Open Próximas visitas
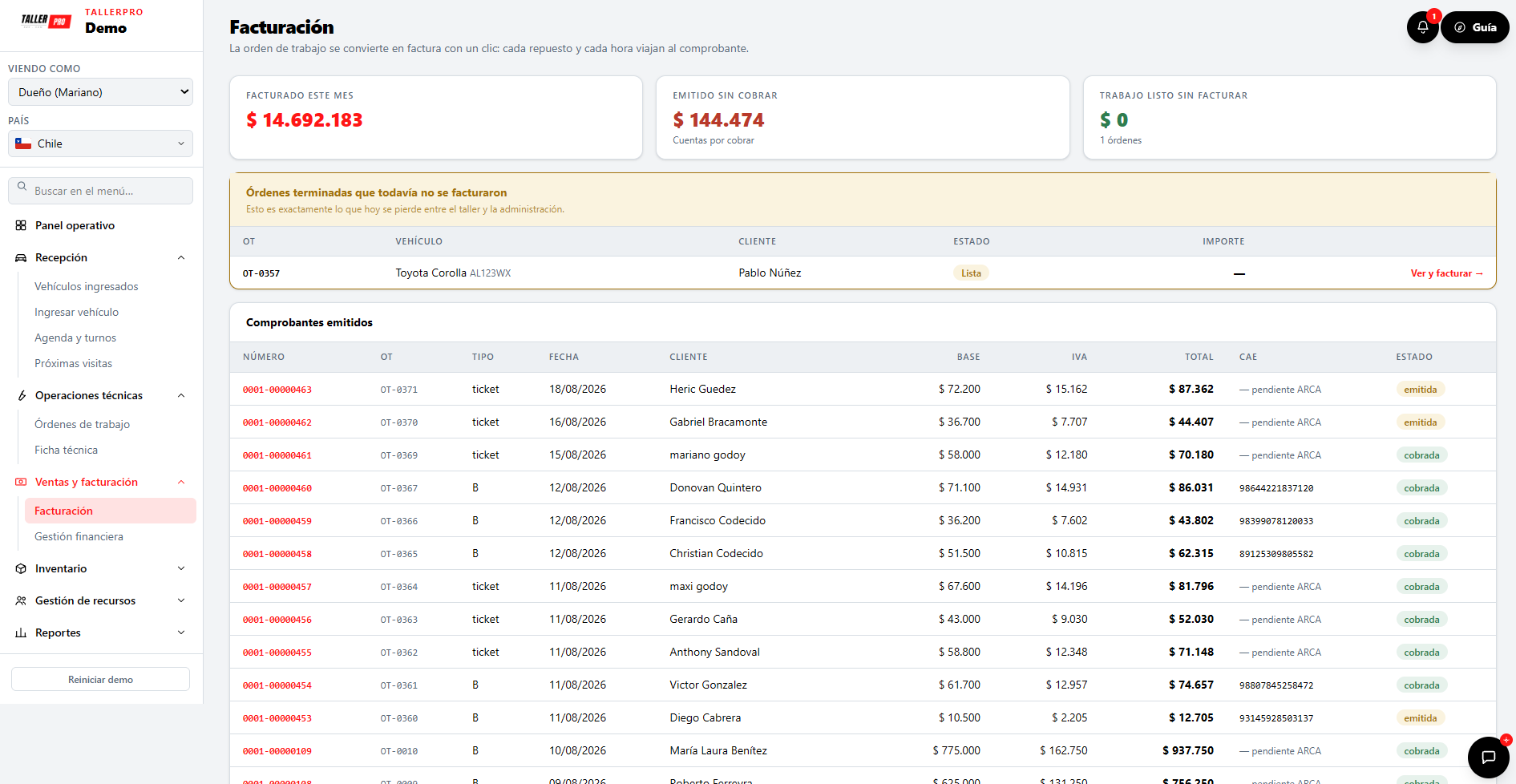Viewport: 1516px width, 784px height. pos(73,363)
